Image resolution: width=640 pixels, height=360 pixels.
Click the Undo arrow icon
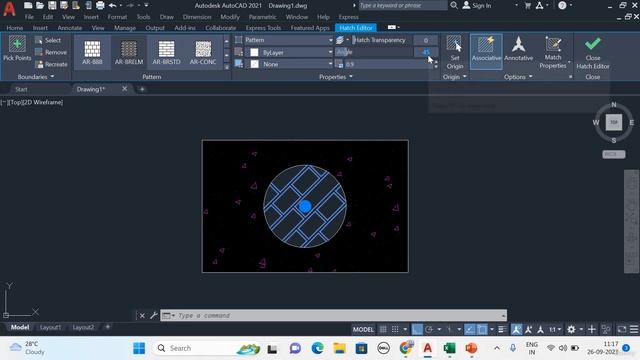tap(113, 5)
